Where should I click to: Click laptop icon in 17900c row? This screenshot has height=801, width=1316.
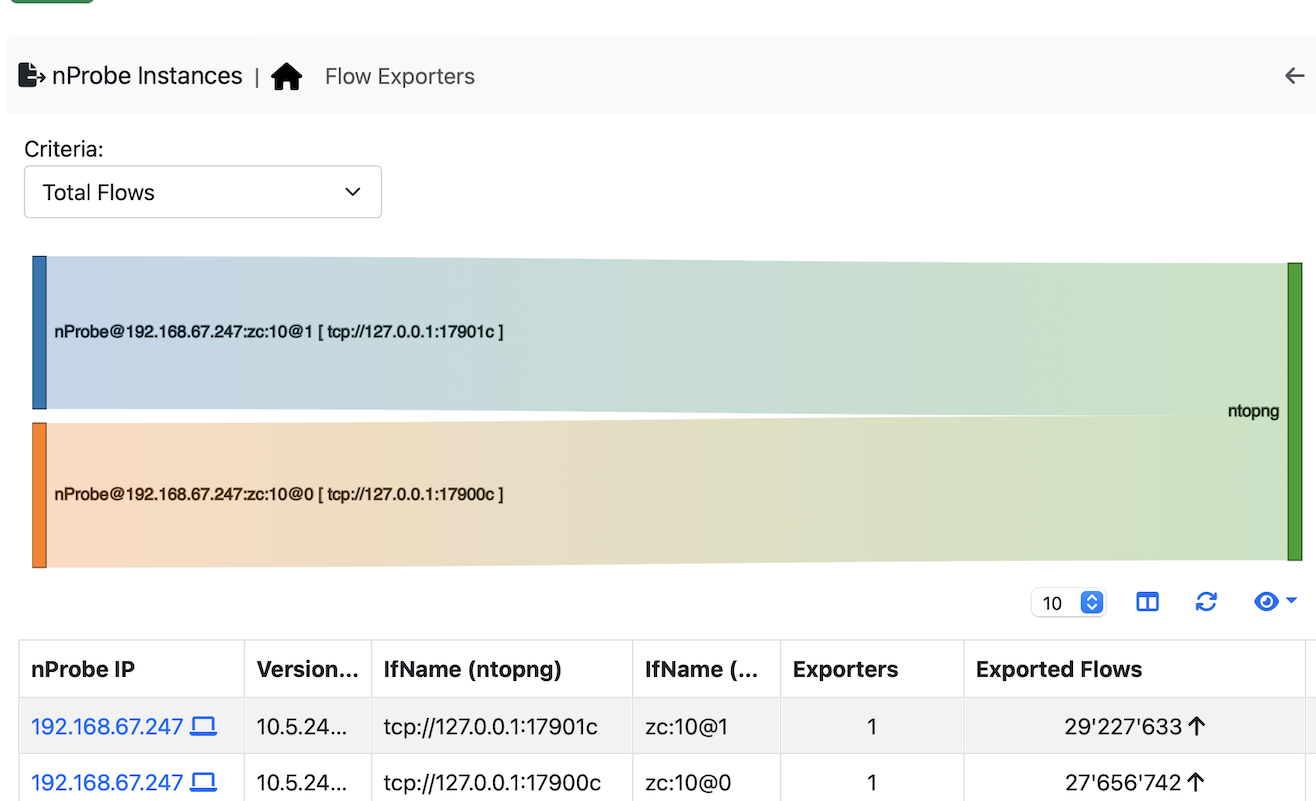pyautogui.click(x=203, y=782)
